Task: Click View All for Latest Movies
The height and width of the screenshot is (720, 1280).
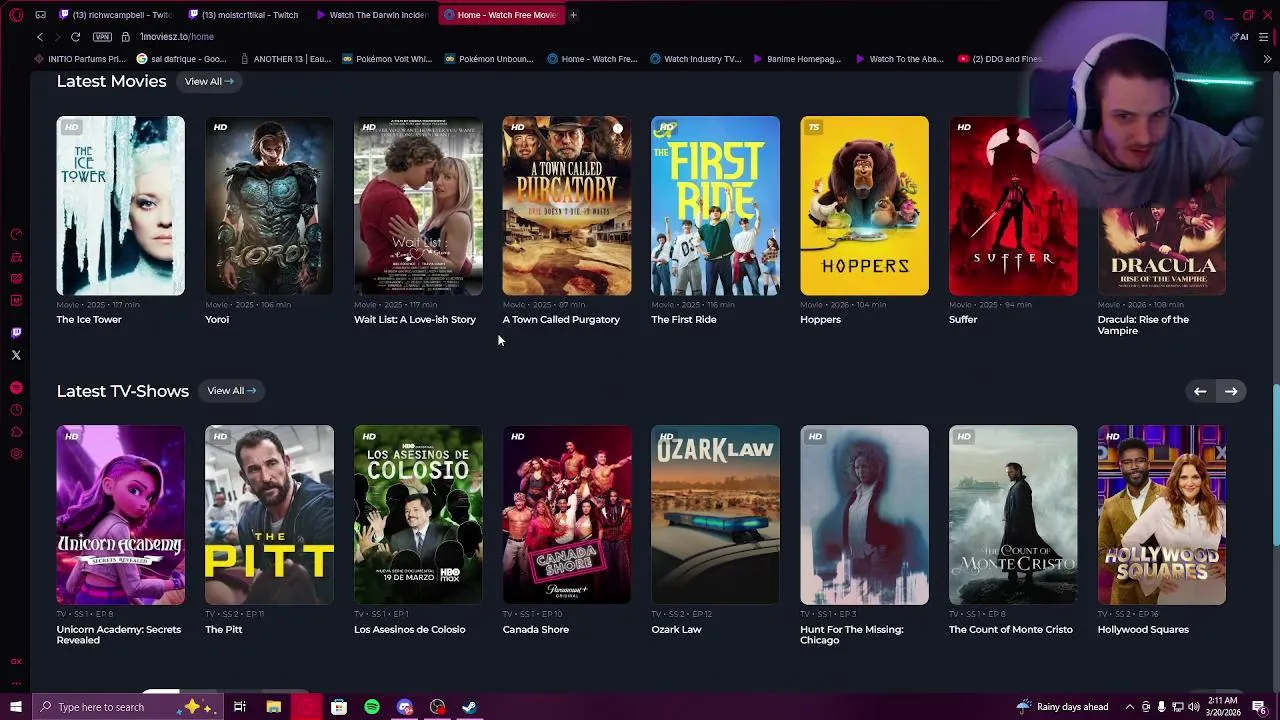Action: coord(208,81)
